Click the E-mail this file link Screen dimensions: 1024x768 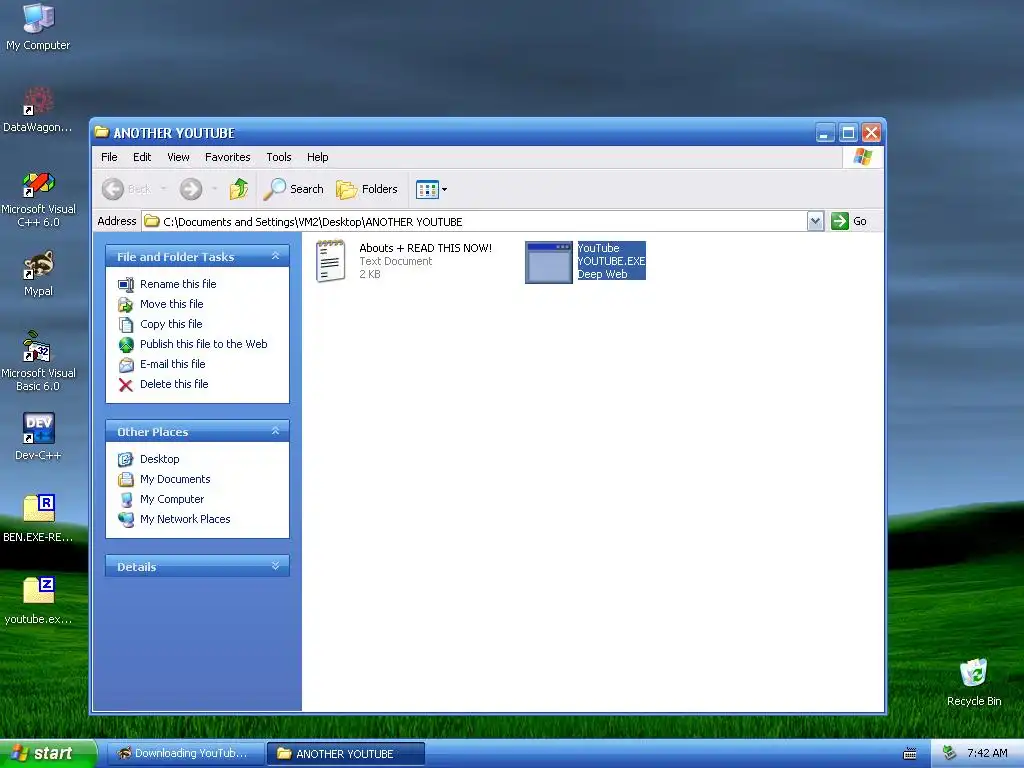(172, 364)
